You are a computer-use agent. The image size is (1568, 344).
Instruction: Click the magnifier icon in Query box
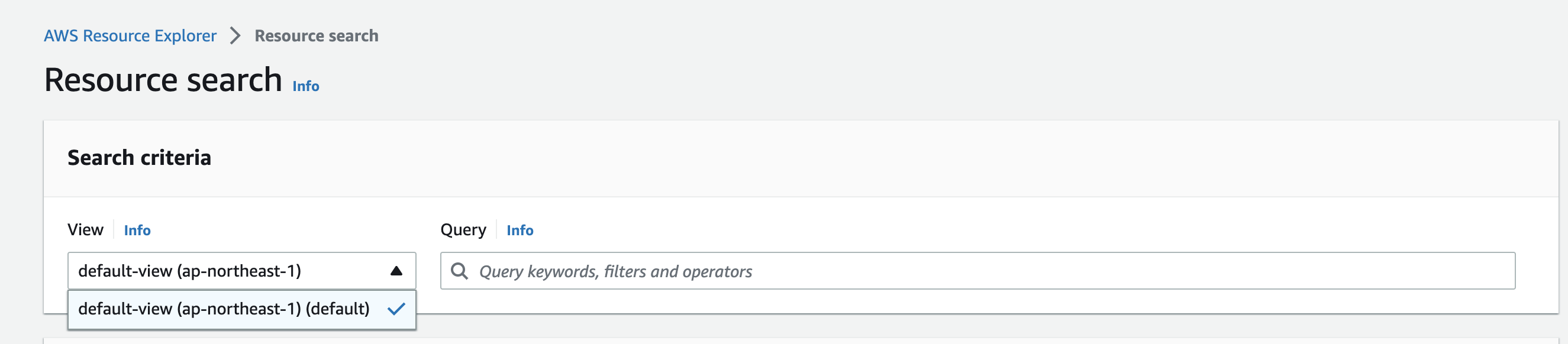pyautogui.click(x=459, y=271)
